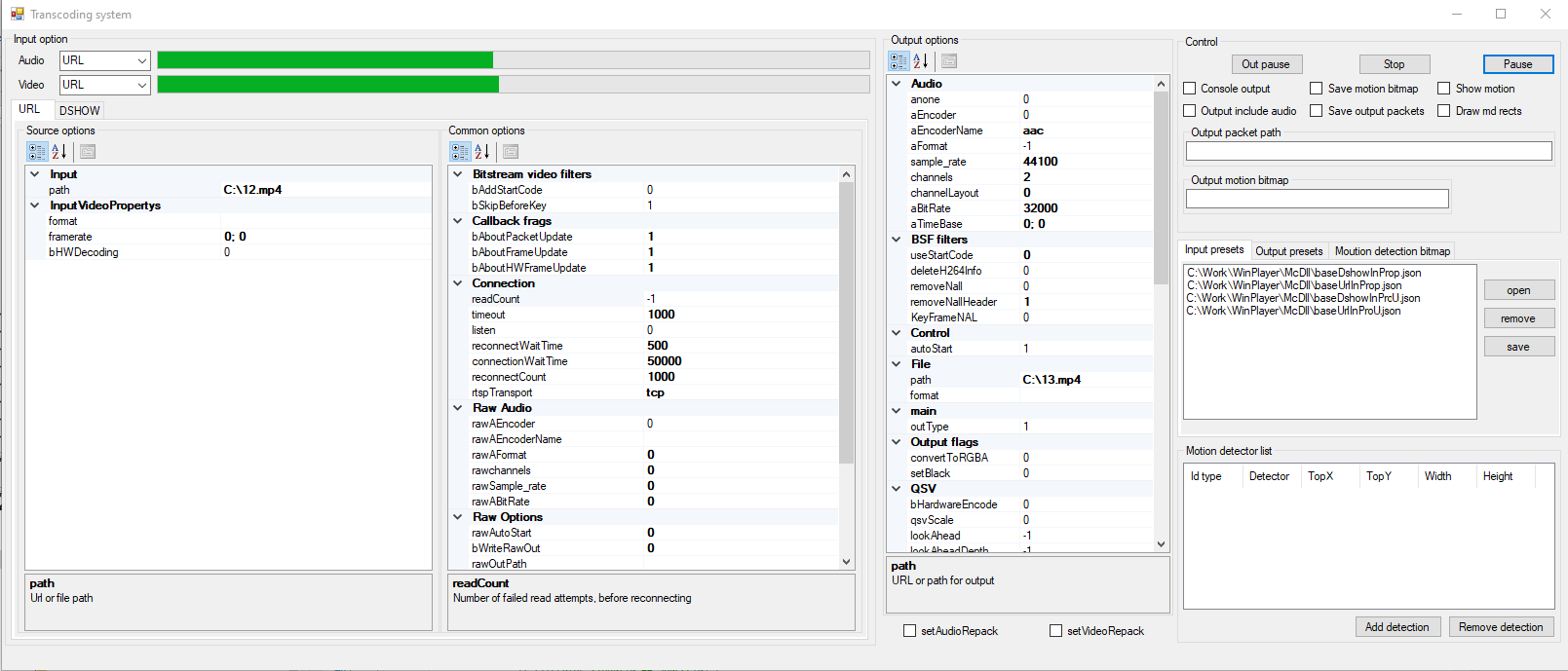Collapse Raw Audio category
The width and height of the screenshot is (1568, 671).
458,408
